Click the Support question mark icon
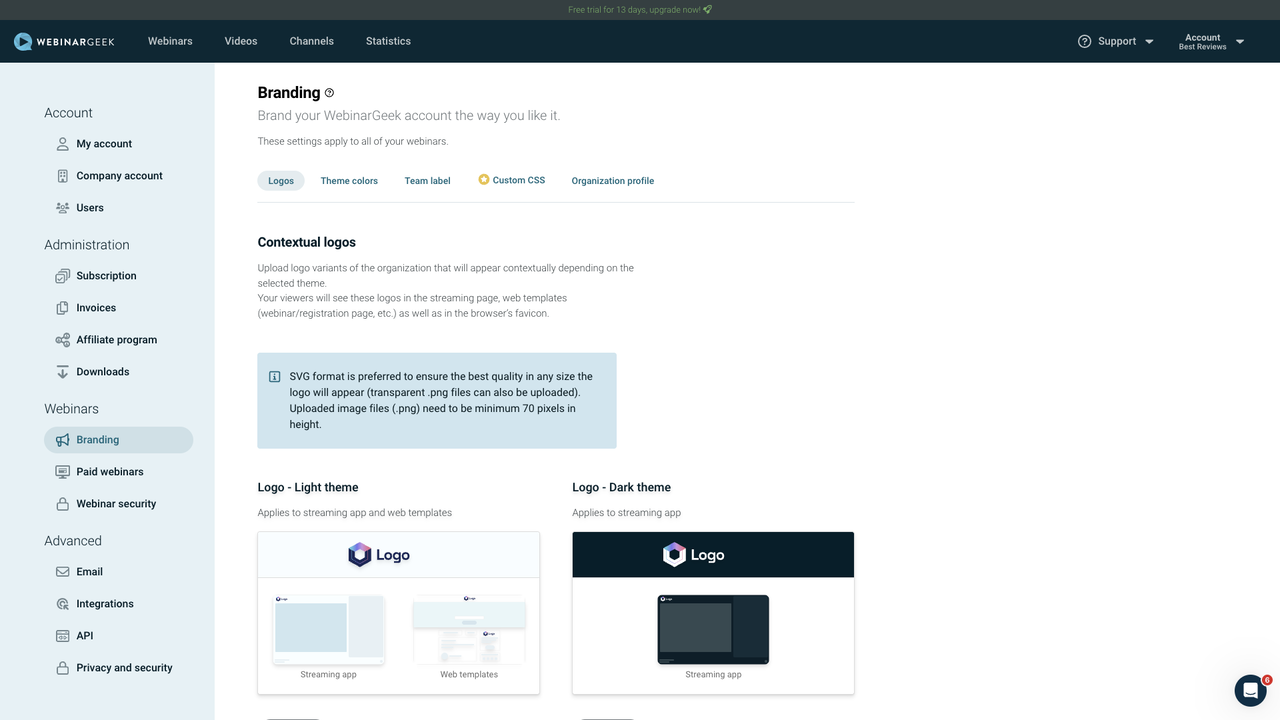Viewport: 1280px width, 720px height. 1084,41
